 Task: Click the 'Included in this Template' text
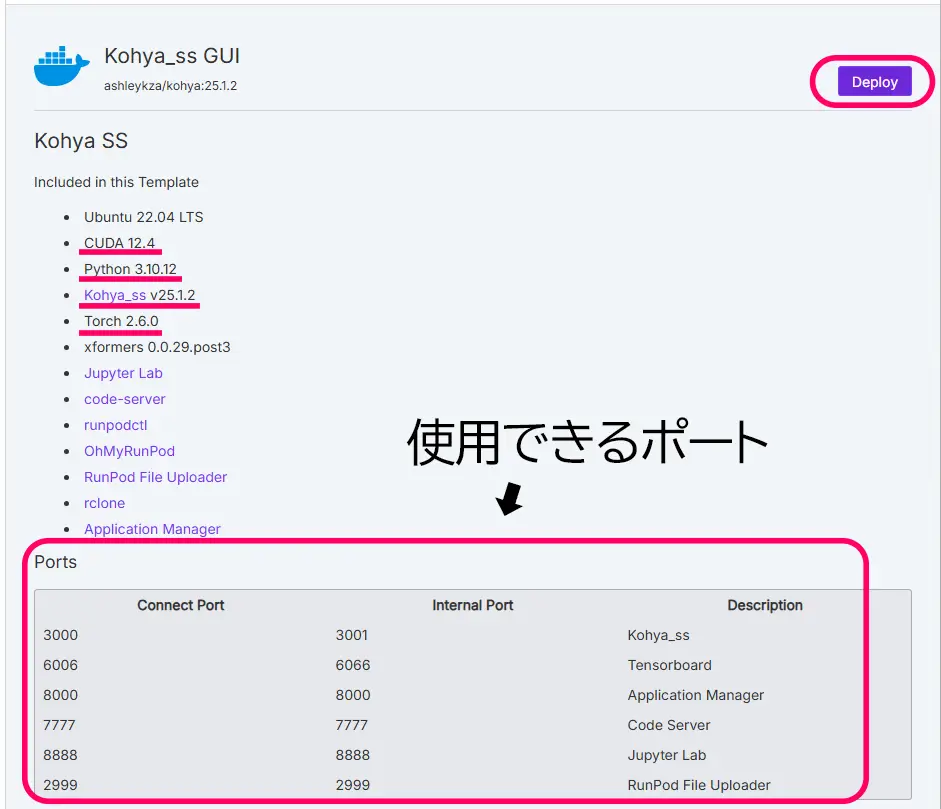(x=116, y=182)
